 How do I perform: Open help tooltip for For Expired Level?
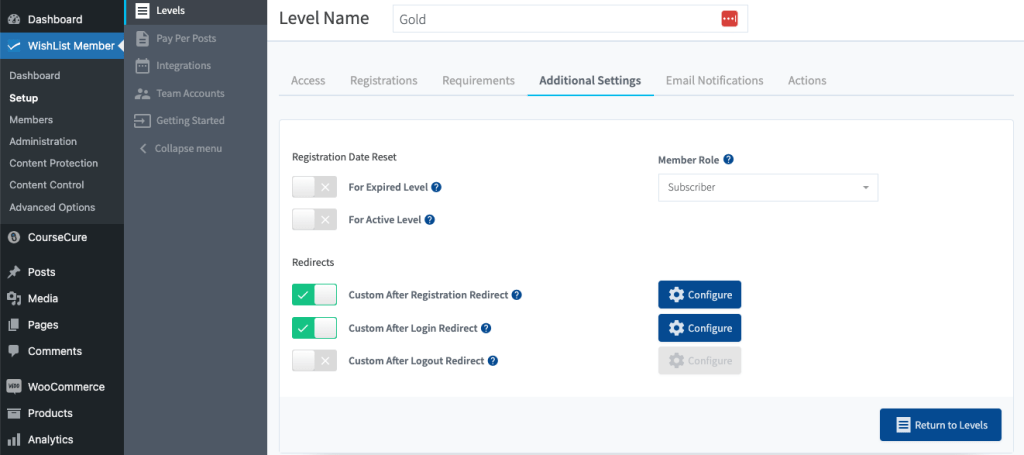[437, 187]
